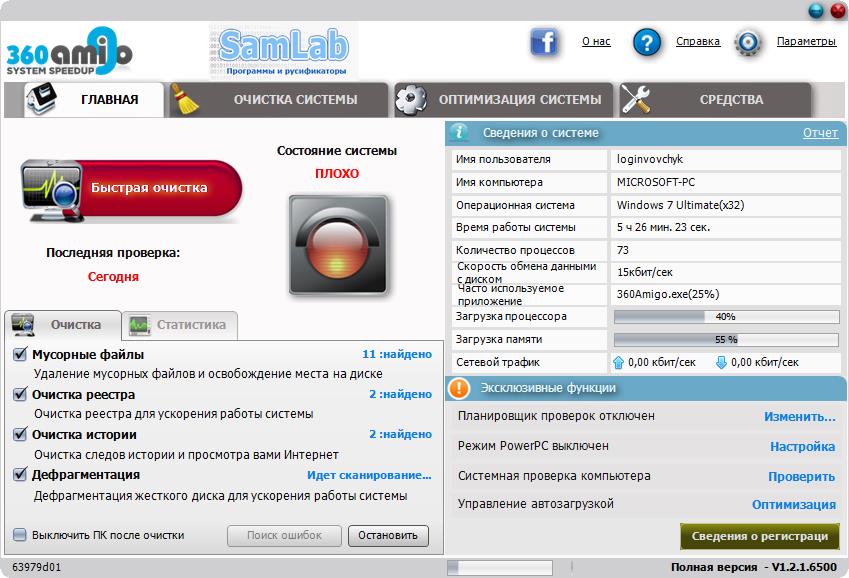Viewport: 849px width, 578px height.
Task: Click the Отчет report link
Action: pyautogui.click(x=820, y=133)
